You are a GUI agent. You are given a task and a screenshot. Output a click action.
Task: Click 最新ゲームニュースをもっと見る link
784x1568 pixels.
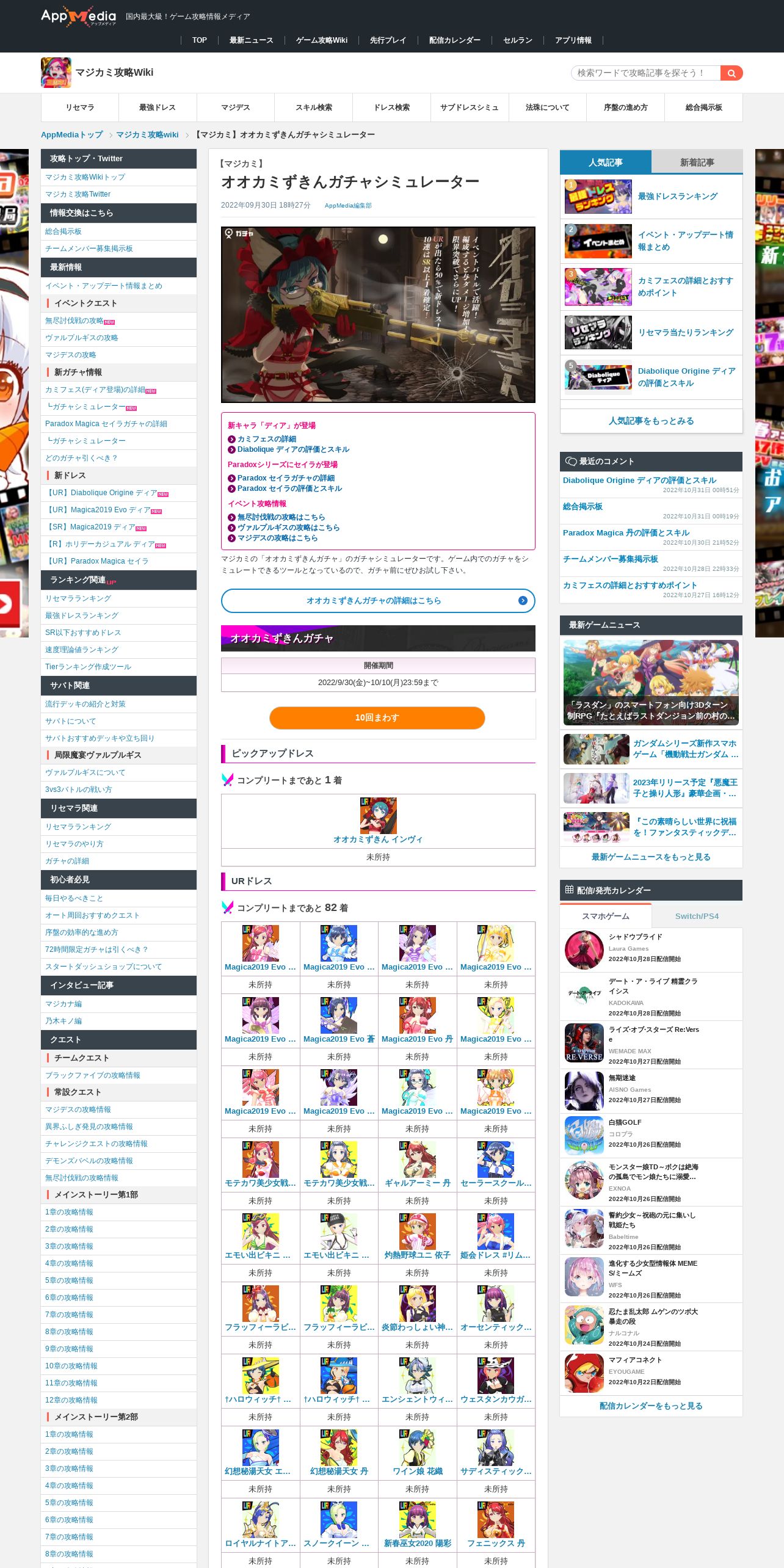(x=651, y=857)
